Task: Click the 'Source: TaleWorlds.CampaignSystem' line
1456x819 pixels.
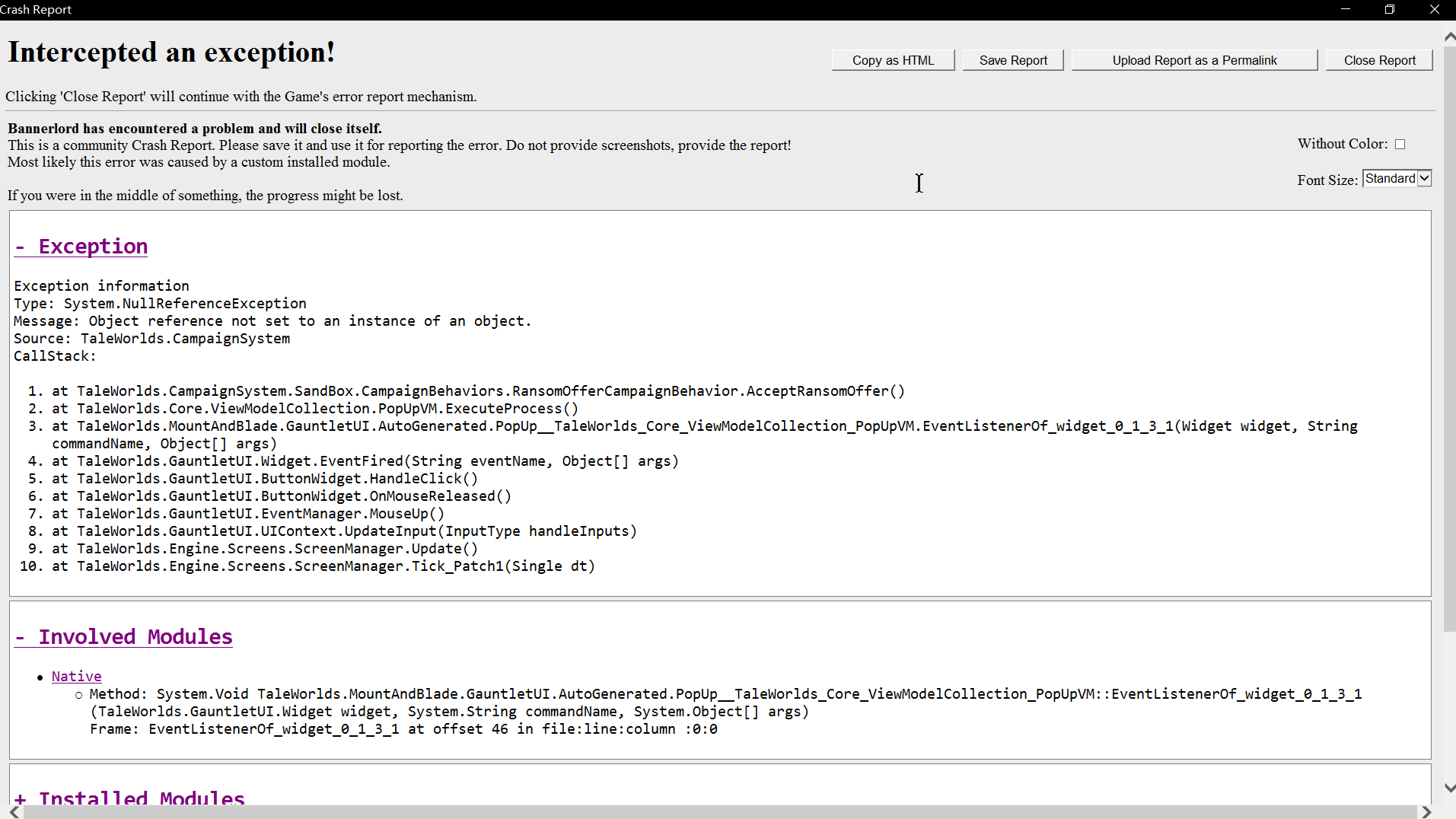Action: coord(151,339)
